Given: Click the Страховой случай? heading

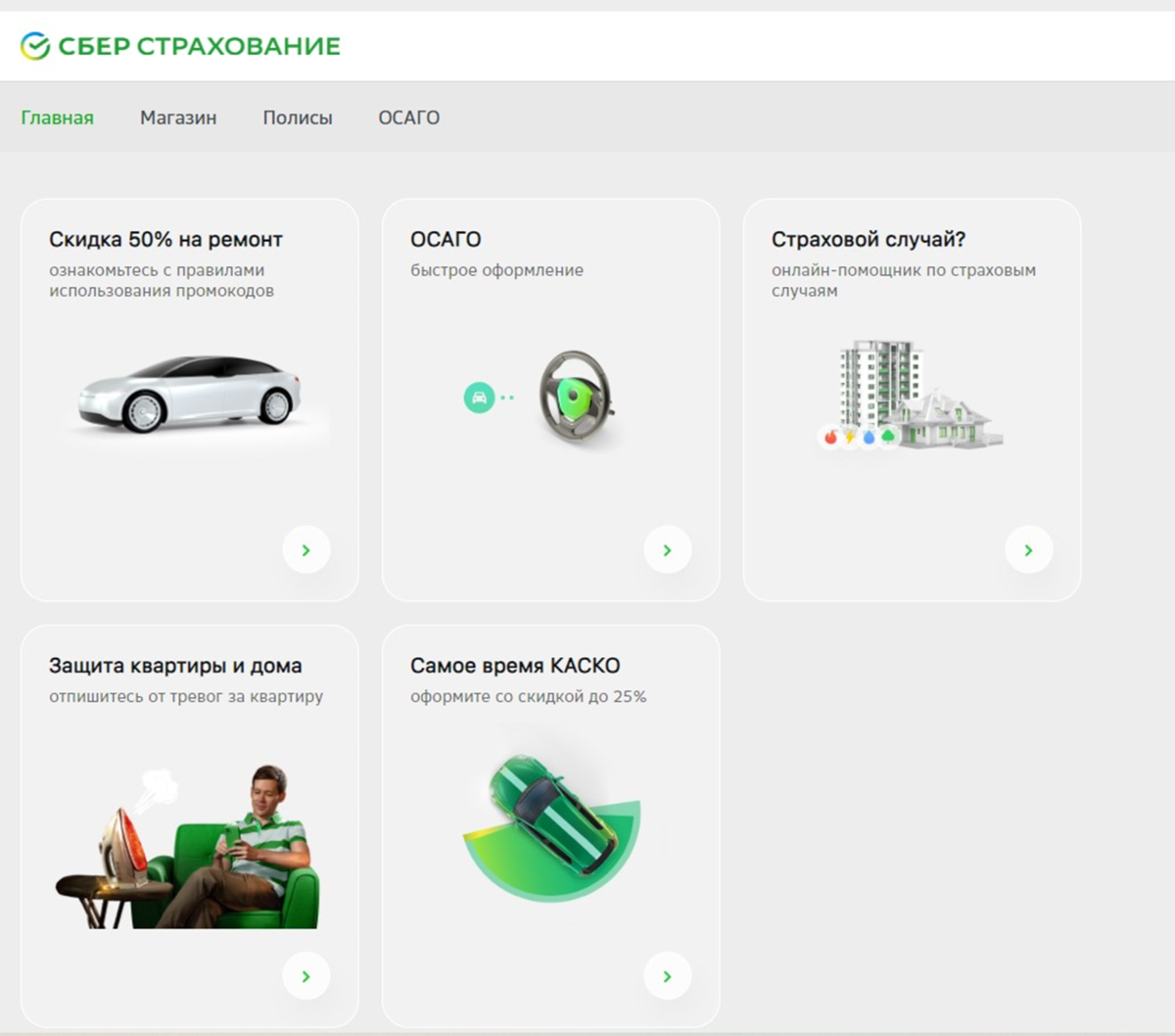Looking at the screenshot, I should (869, 239).
